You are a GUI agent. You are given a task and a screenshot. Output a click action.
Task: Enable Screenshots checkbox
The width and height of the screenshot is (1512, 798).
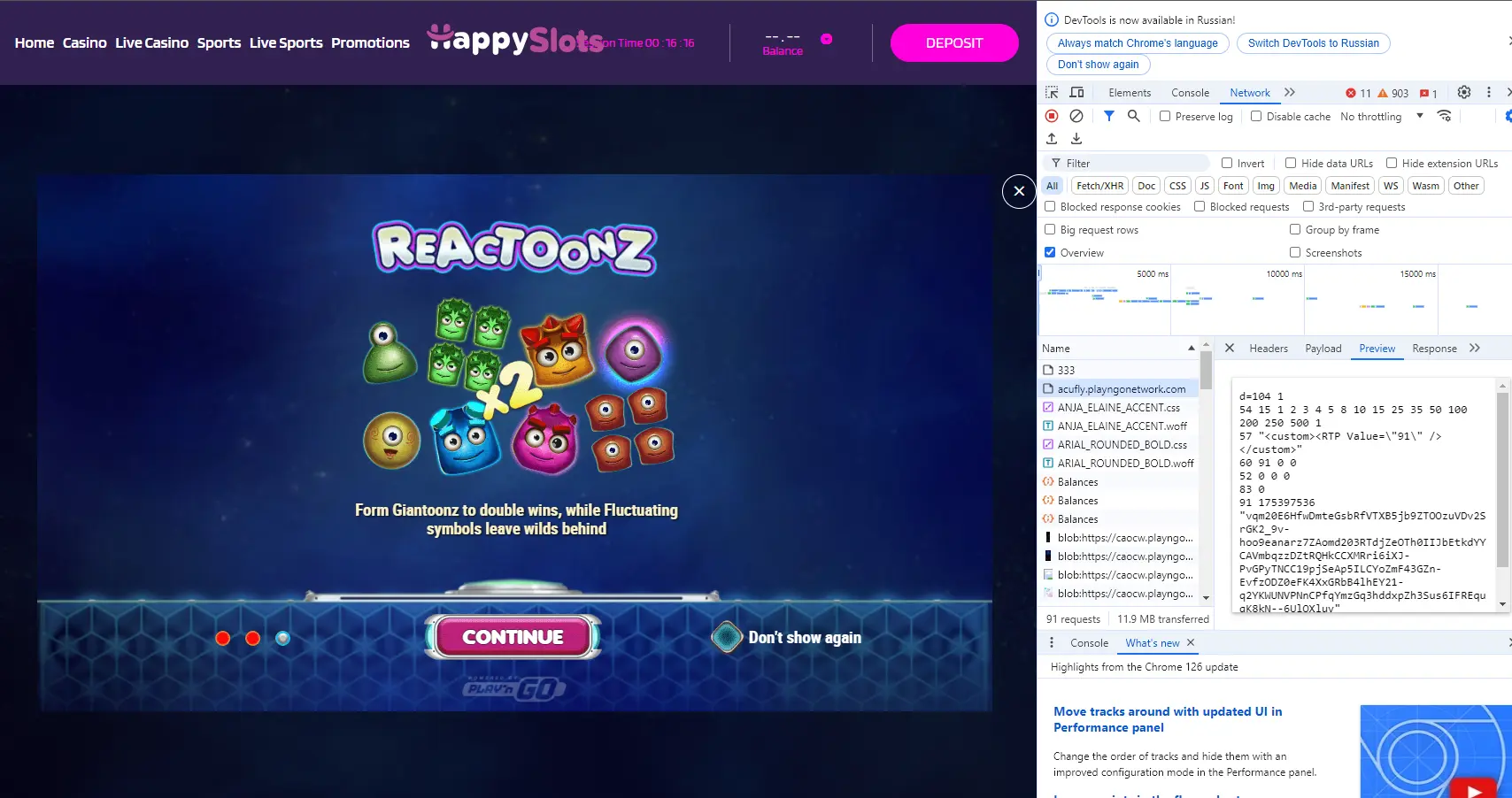coord(1295,252)
